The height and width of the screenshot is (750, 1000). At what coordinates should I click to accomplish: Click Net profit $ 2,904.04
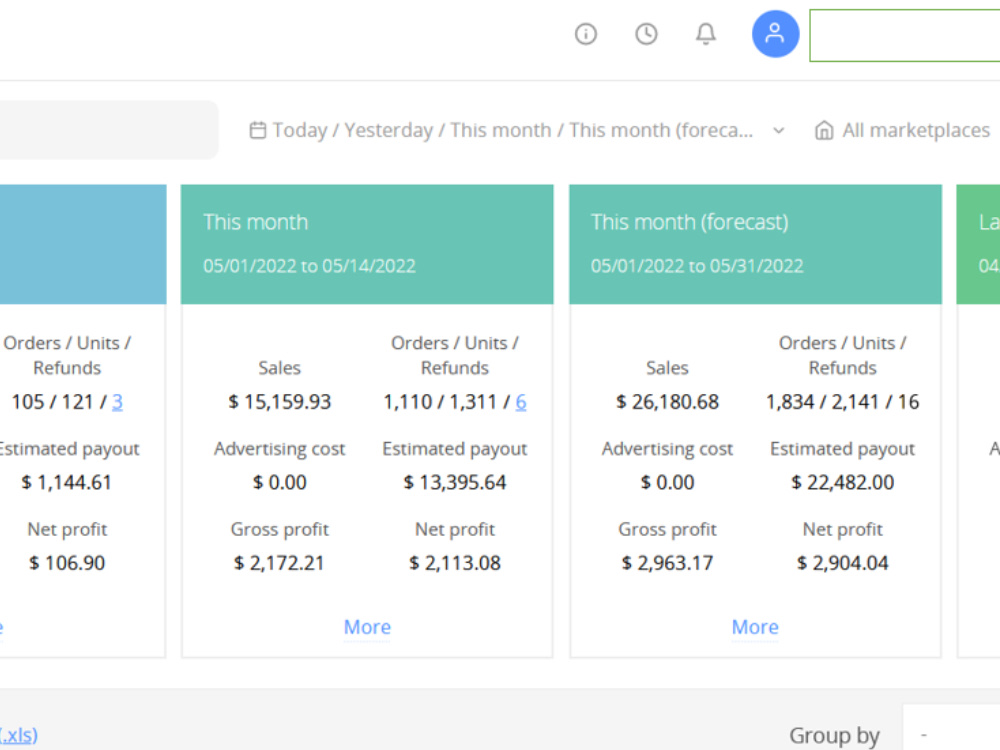pos(842,562)
